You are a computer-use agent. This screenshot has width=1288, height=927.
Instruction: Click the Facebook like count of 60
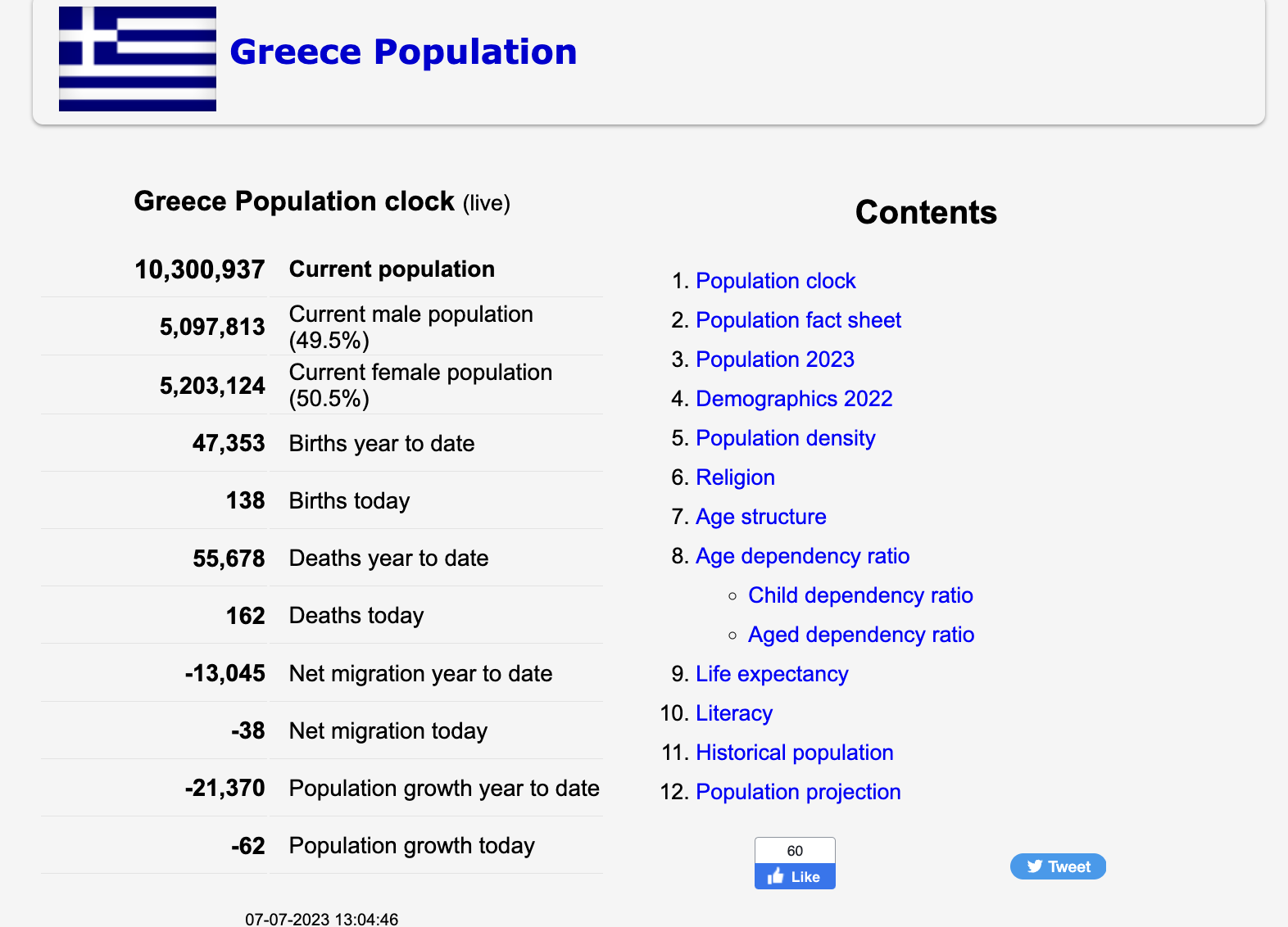tap(795, 851)
